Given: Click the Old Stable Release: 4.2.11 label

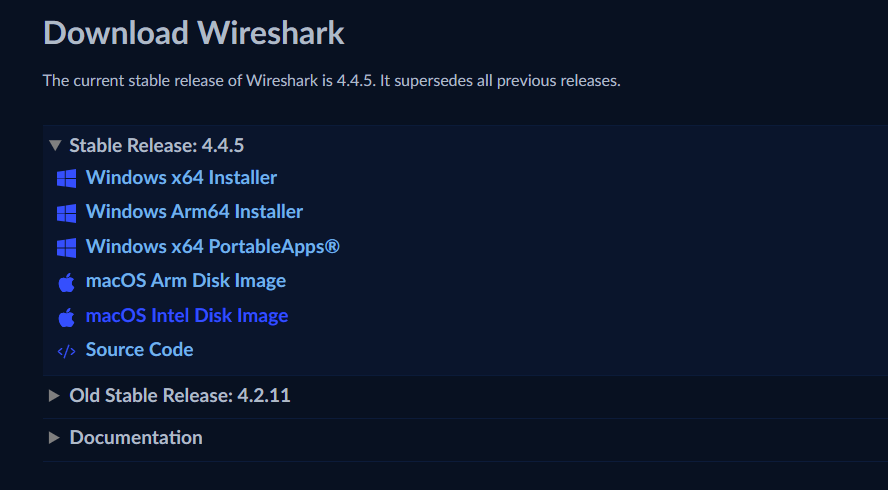Looking at the screenshot, I should pos(179,396).
